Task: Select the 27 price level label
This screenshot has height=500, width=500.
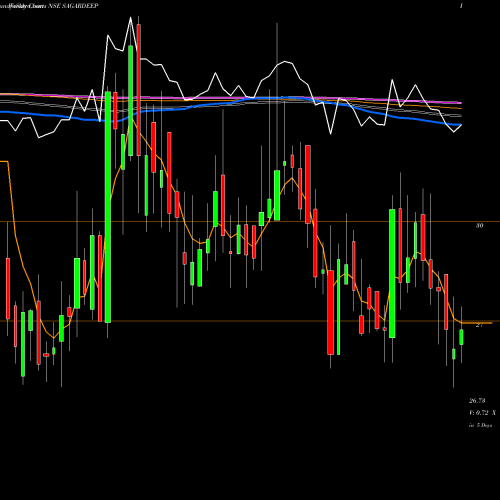Action: (x=479, y=325)
